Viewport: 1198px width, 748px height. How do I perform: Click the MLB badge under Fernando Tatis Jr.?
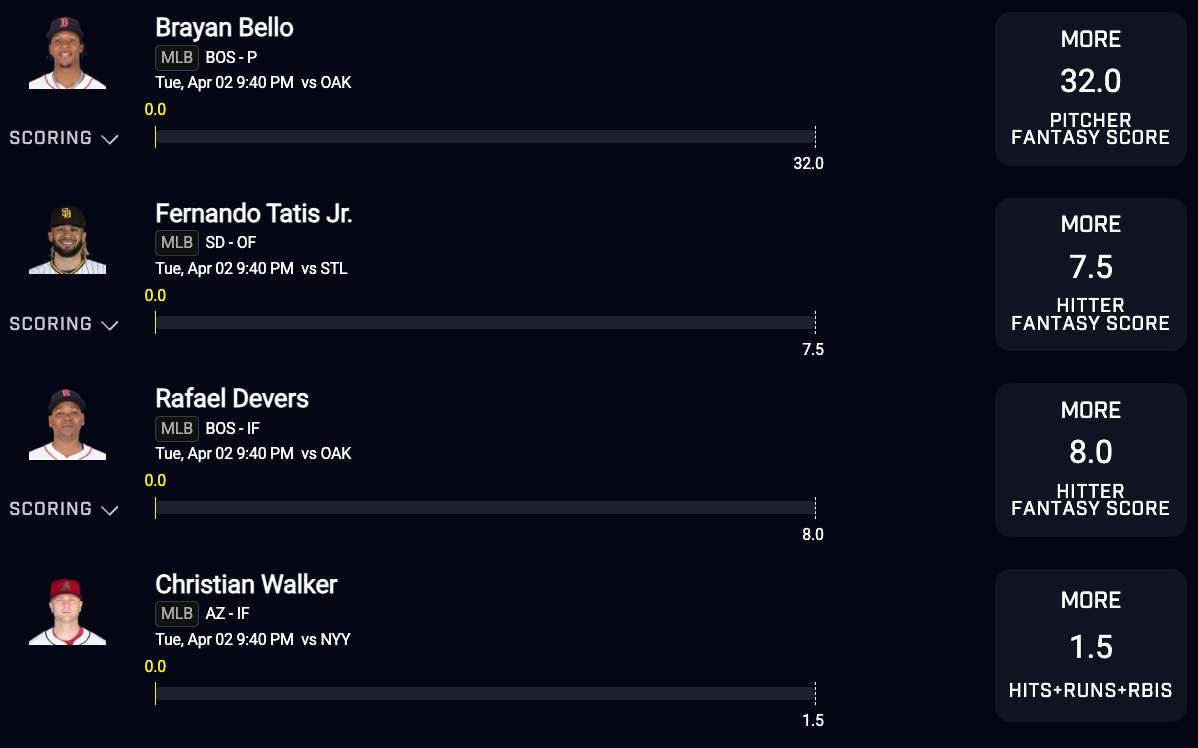[x=177, y=243]
